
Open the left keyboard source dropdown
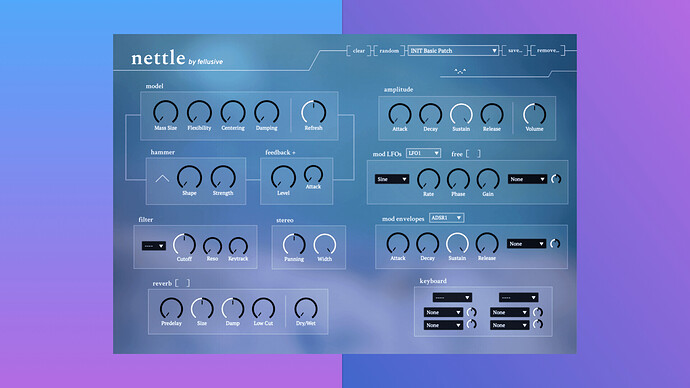click(x=452, y=298)
